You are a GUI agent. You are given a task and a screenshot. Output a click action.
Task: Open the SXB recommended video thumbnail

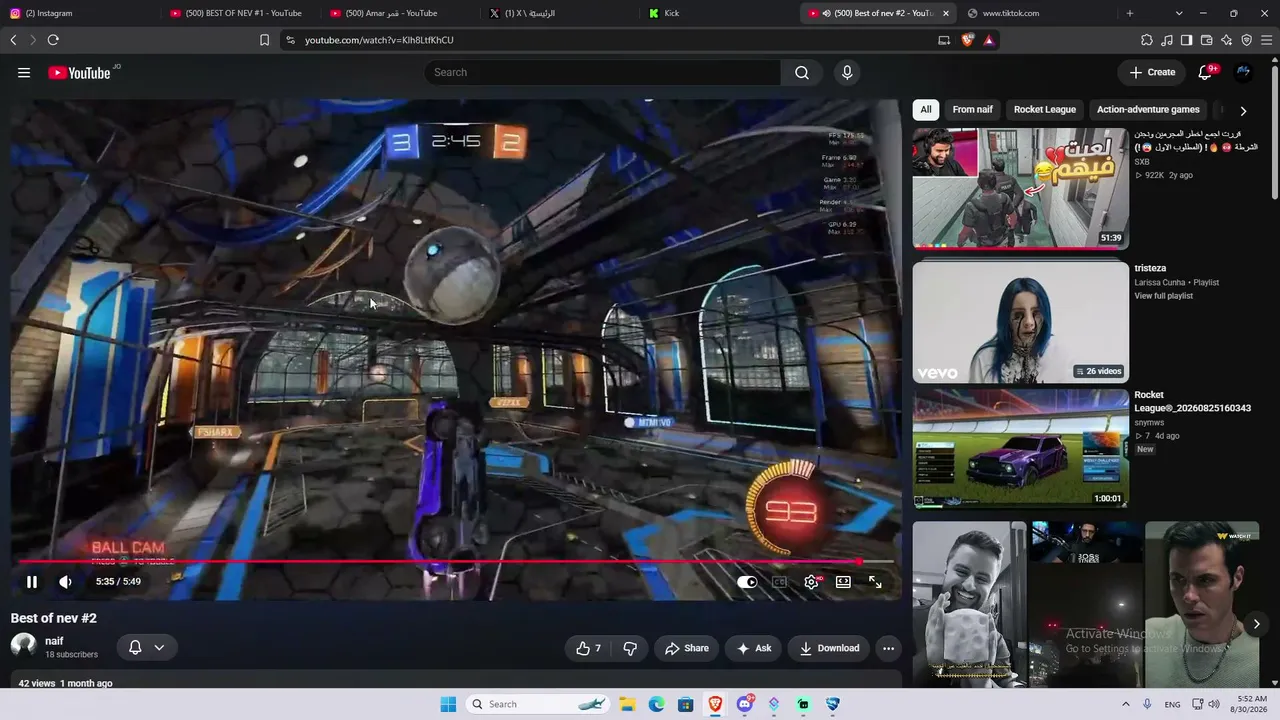pos(1020,188)
